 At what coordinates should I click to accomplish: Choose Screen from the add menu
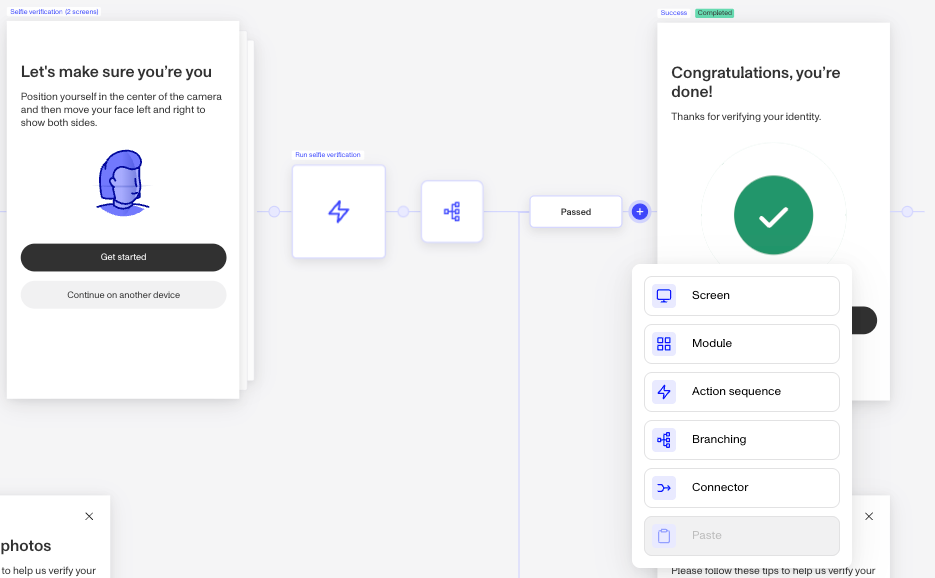[x=742, y=296]
